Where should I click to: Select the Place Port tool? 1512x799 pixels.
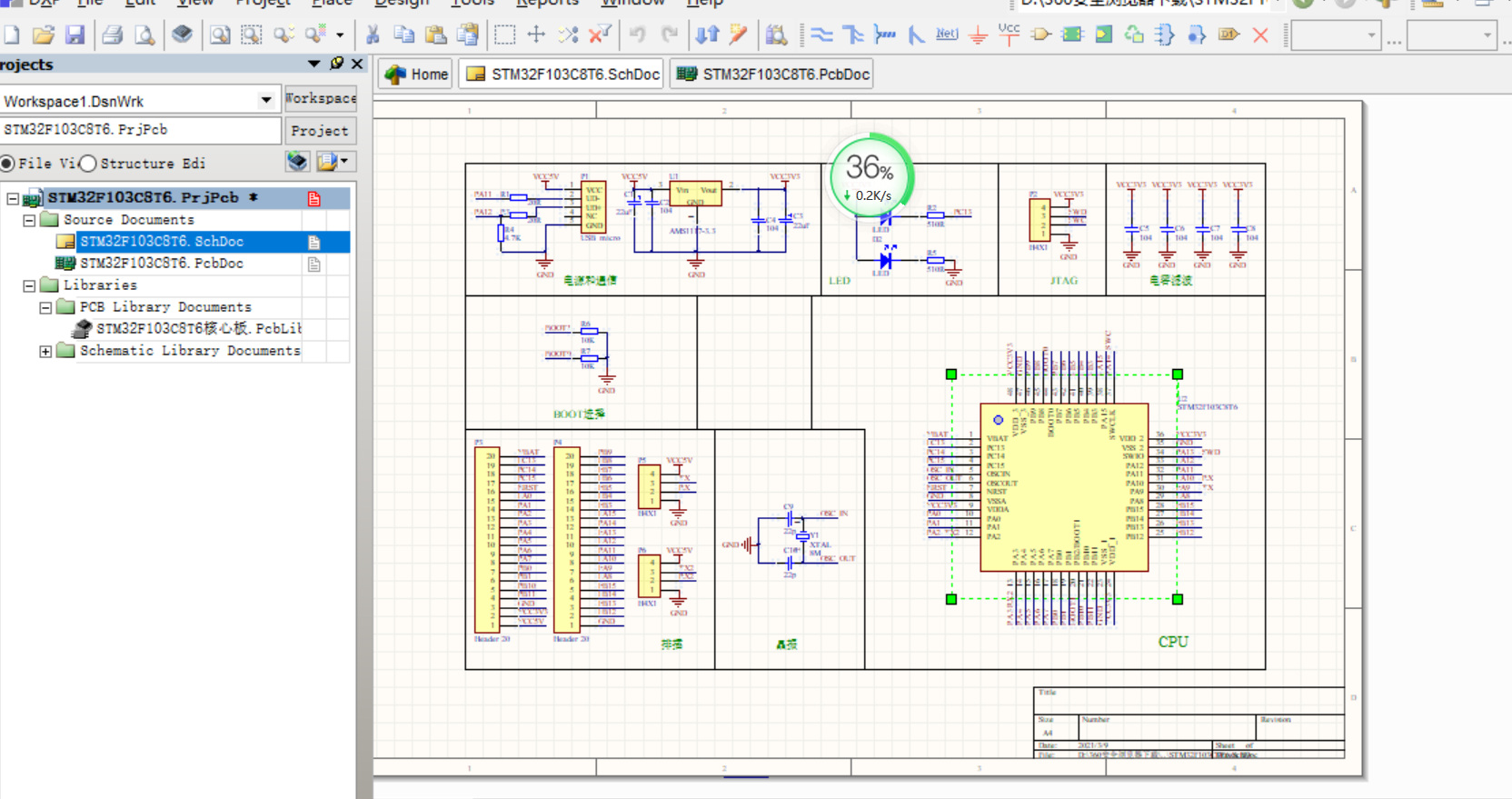click(1229, 35)
